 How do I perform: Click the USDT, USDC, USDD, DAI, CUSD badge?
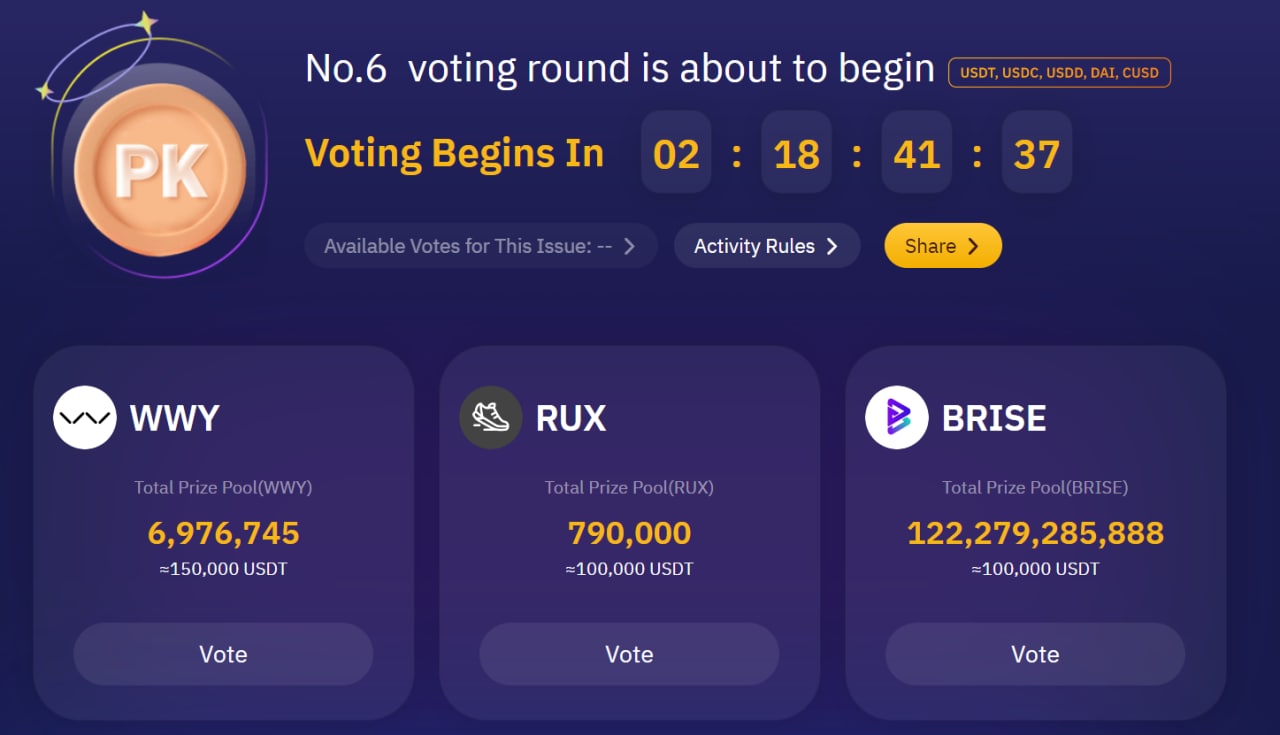coord(1059,73)
